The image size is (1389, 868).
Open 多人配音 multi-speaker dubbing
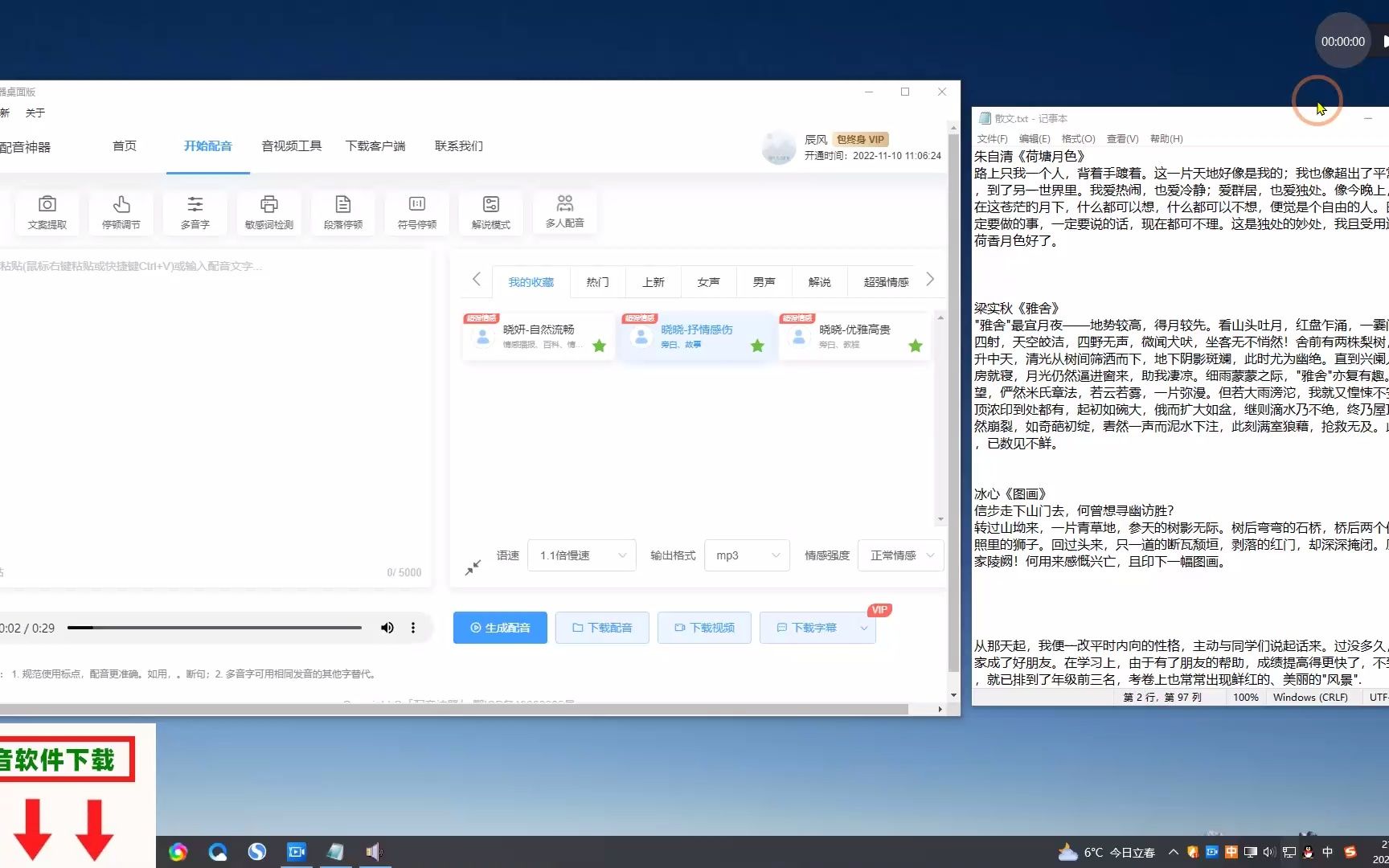(x=565, y=212)
